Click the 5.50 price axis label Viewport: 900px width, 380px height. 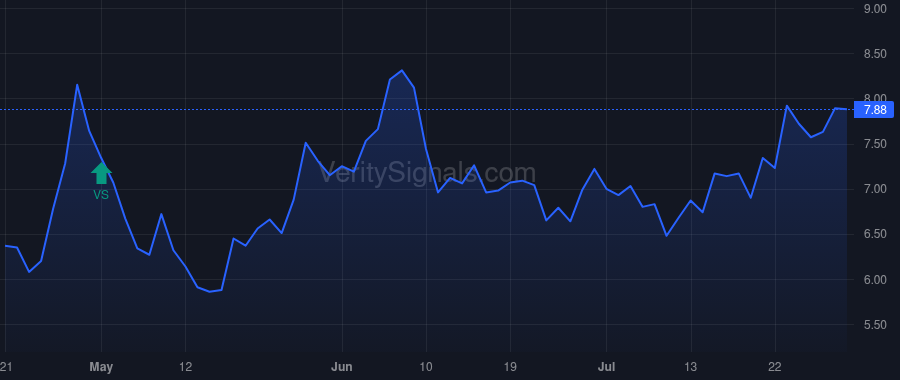coord(875,325)
